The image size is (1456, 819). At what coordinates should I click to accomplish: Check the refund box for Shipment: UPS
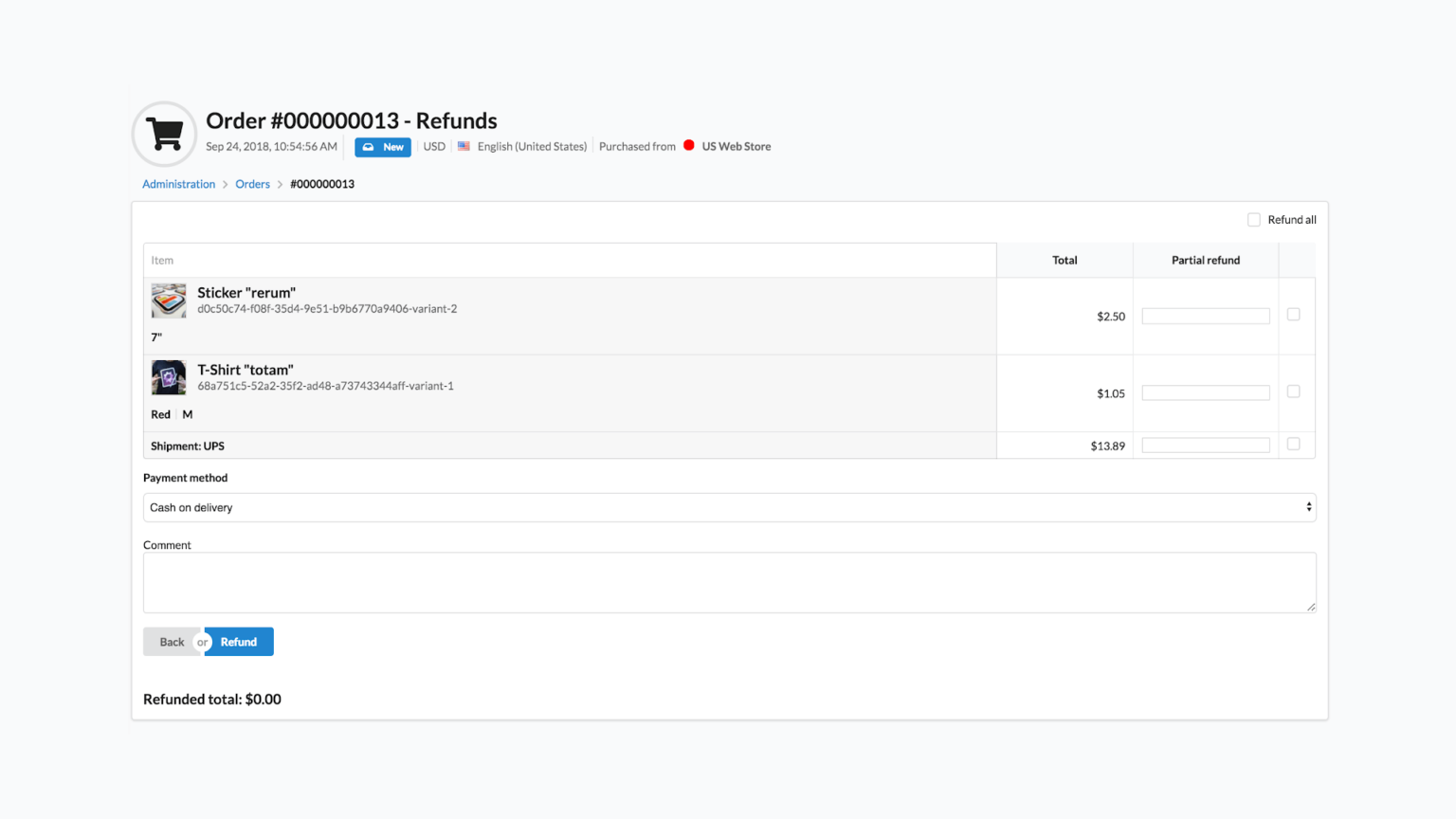(x=1295, y=444)
